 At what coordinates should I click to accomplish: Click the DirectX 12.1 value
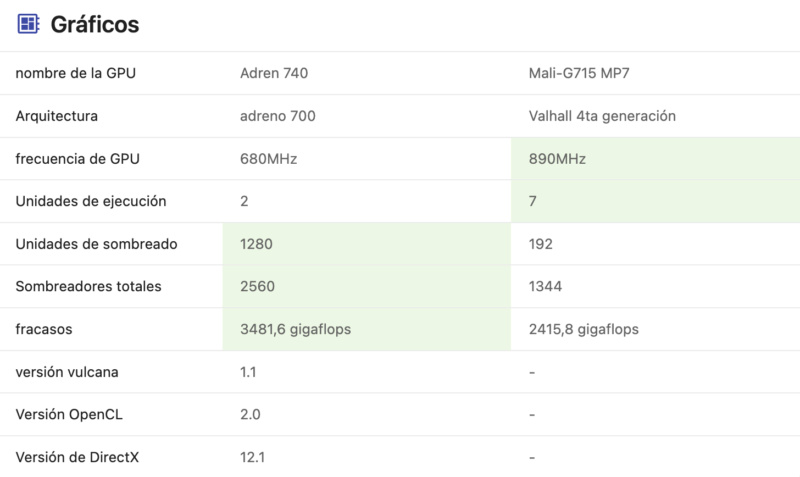(x=253, y=457)
